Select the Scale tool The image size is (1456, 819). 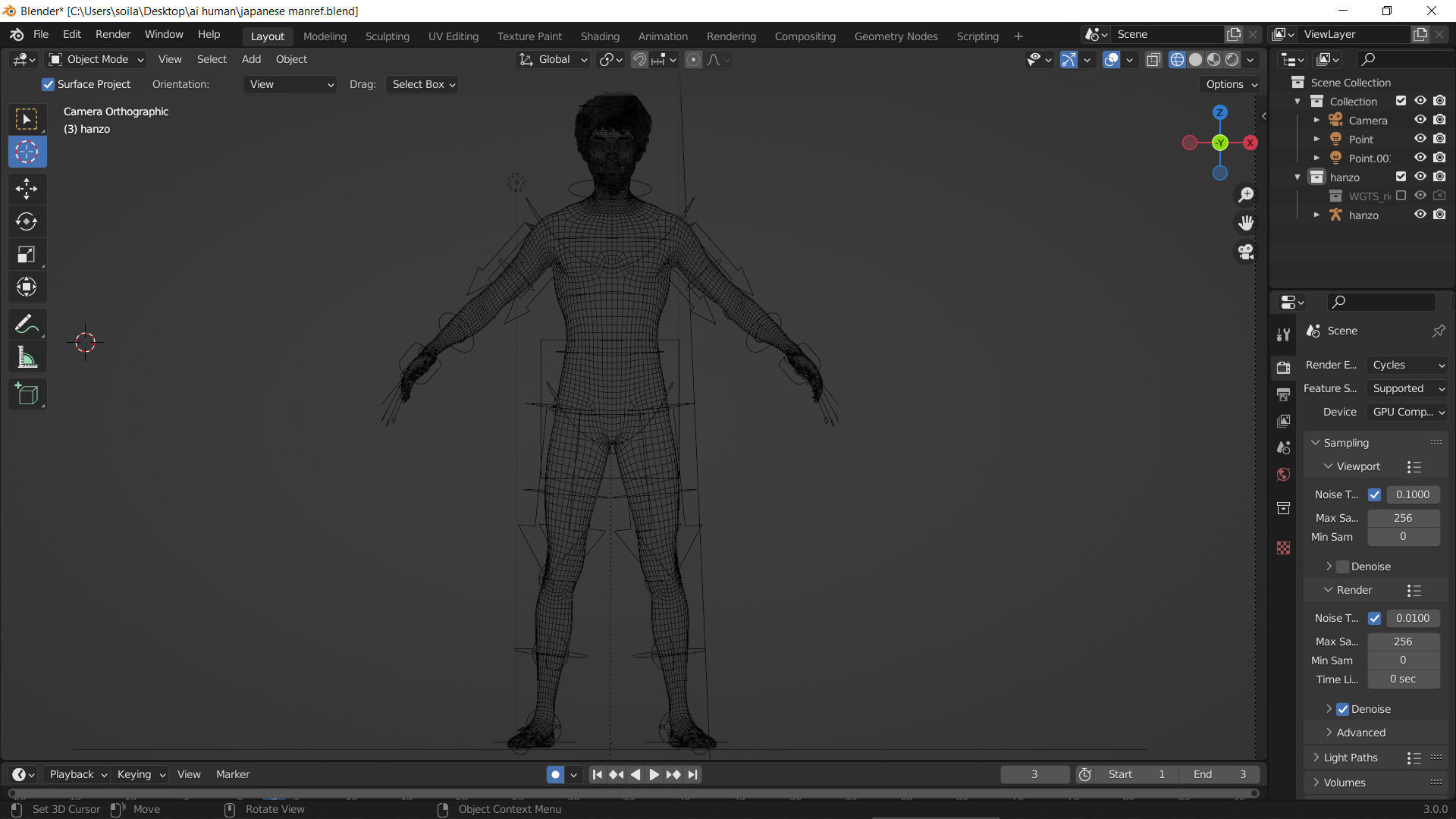[27, 254]
